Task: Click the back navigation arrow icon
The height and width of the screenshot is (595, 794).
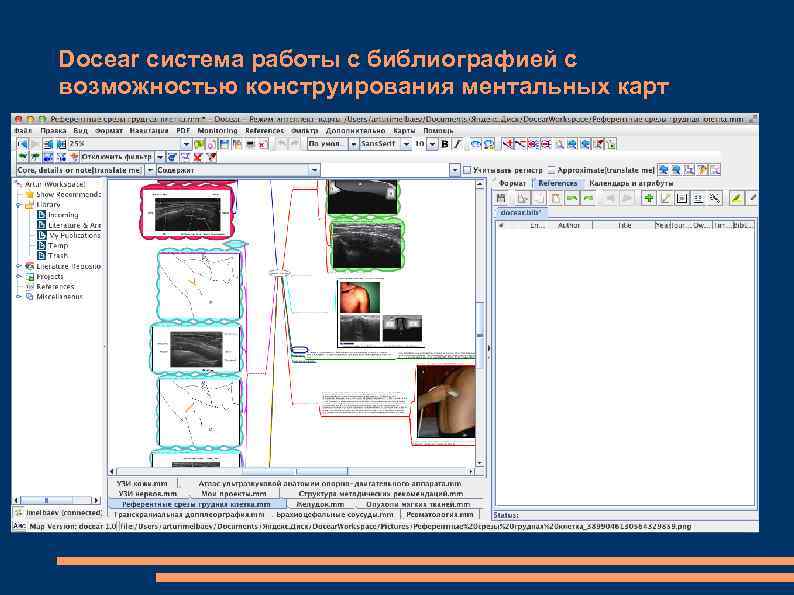Action: pyautogui.click(x=22, y=144)
